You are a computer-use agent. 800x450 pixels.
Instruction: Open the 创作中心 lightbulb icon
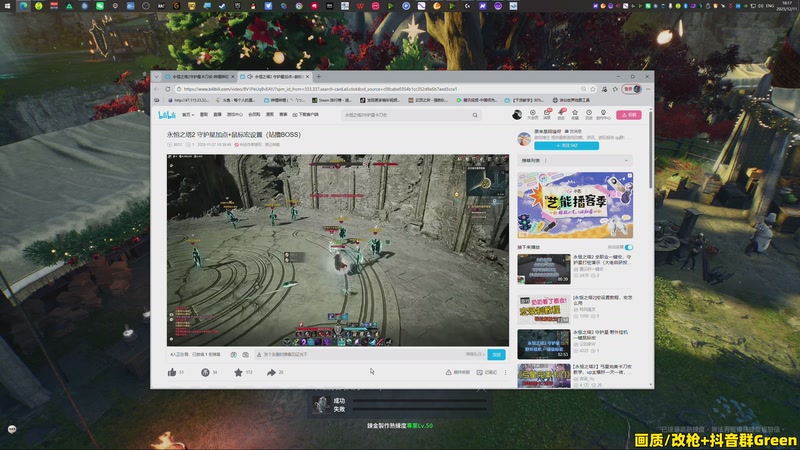(603, 114)
